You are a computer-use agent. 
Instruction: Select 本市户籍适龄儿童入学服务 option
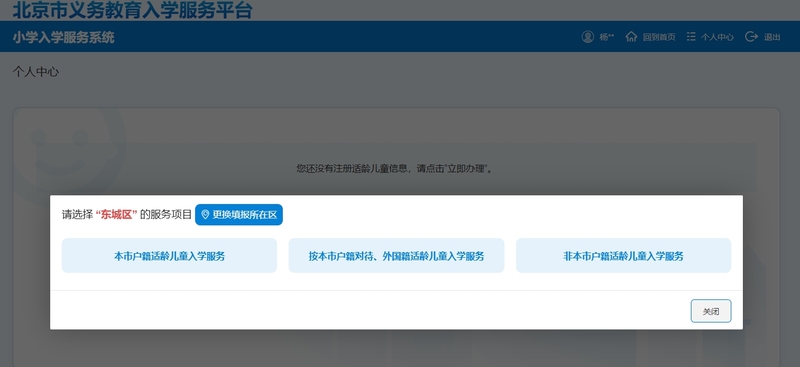pos(169,256)
